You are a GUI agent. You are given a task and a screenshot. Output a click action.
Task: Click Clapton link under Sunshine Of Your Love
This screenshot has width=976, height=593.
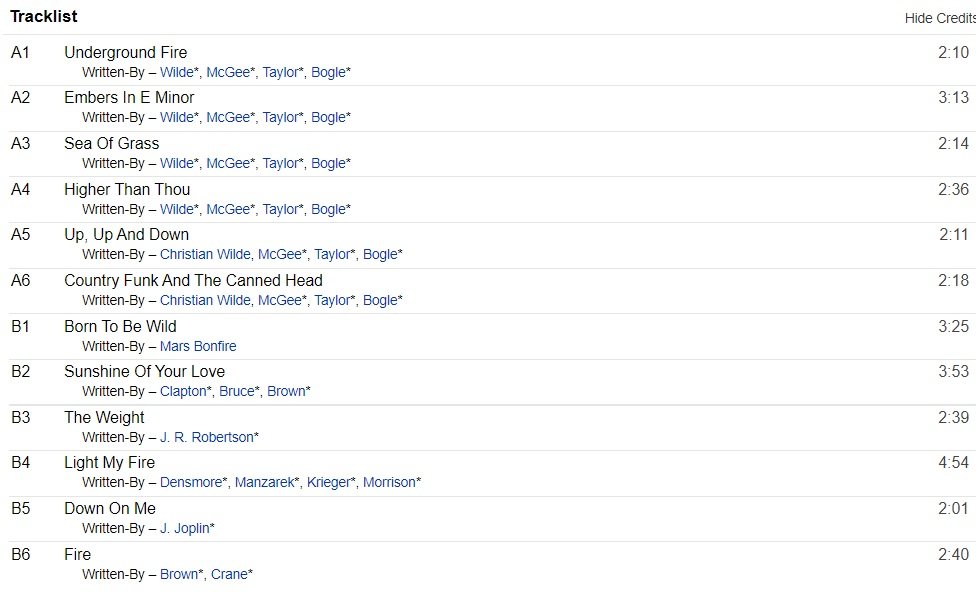184,391
